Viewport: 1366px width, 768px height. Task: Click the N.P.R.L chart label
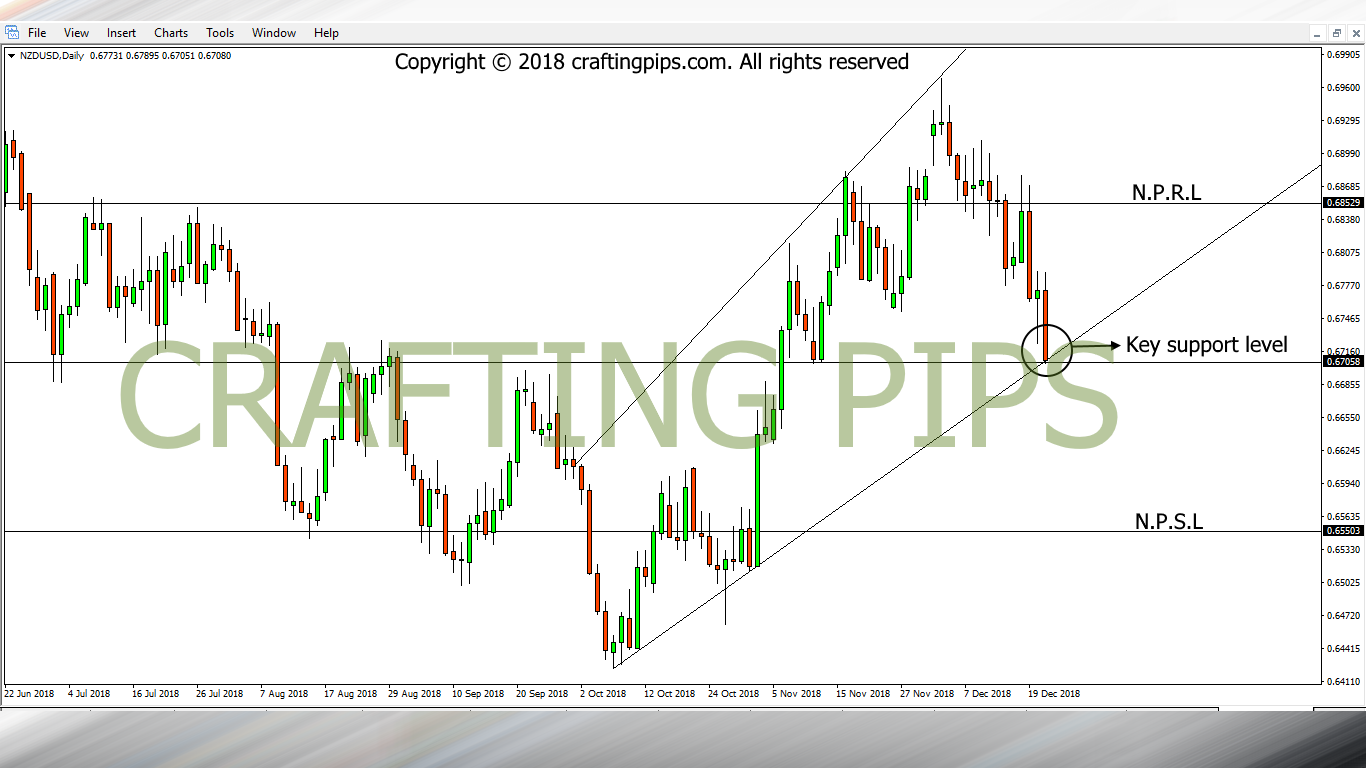click(1166, 193)
